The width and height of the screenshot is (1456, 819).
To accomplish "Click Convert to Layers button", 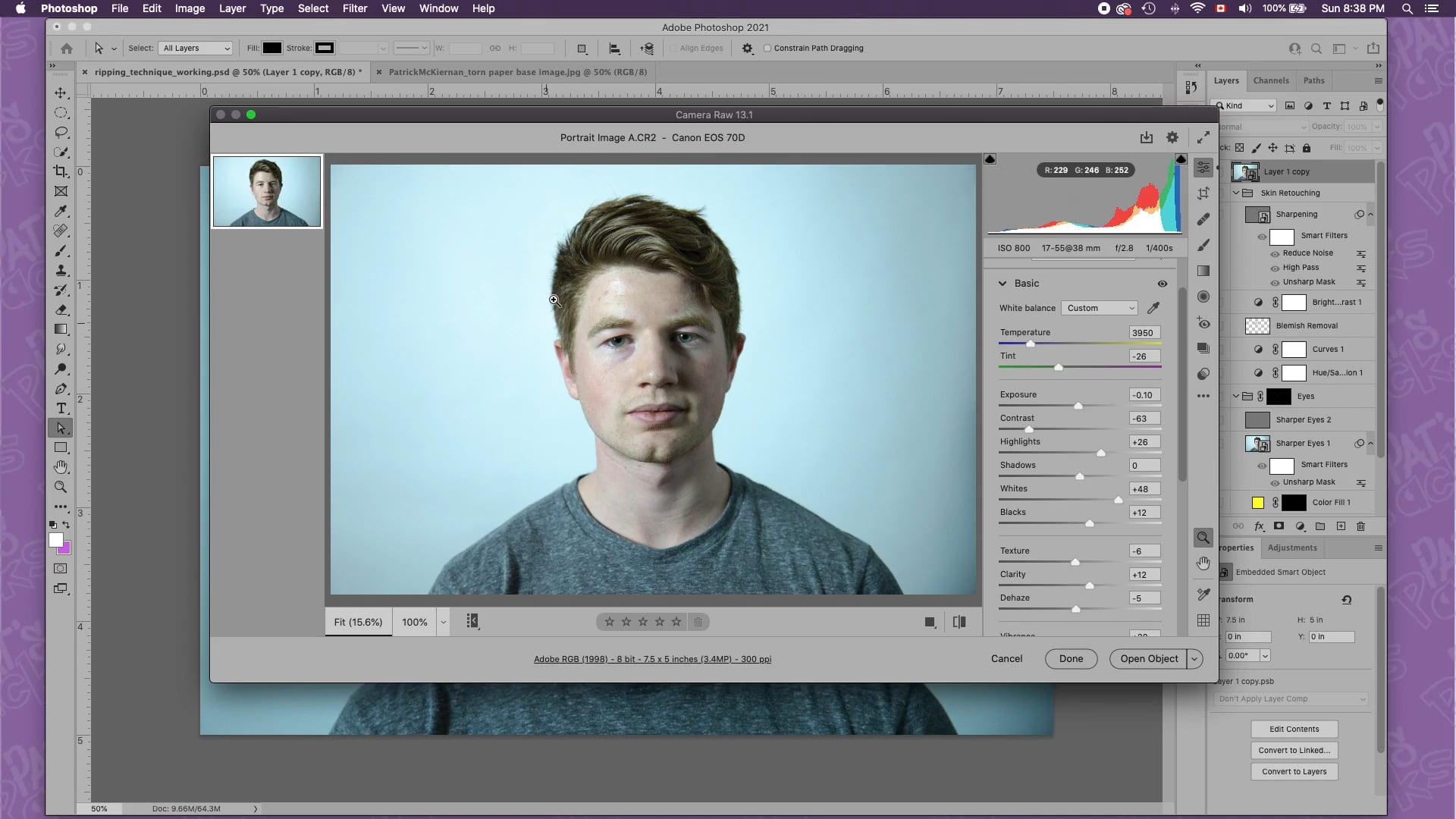I will (x=1294, y=772).
